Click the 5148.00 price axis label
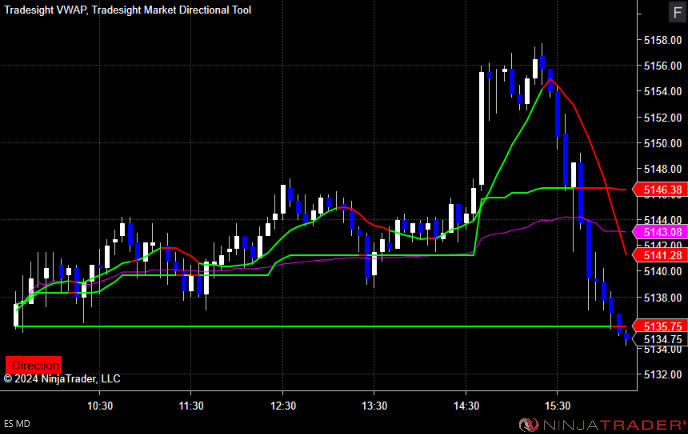 663,169
